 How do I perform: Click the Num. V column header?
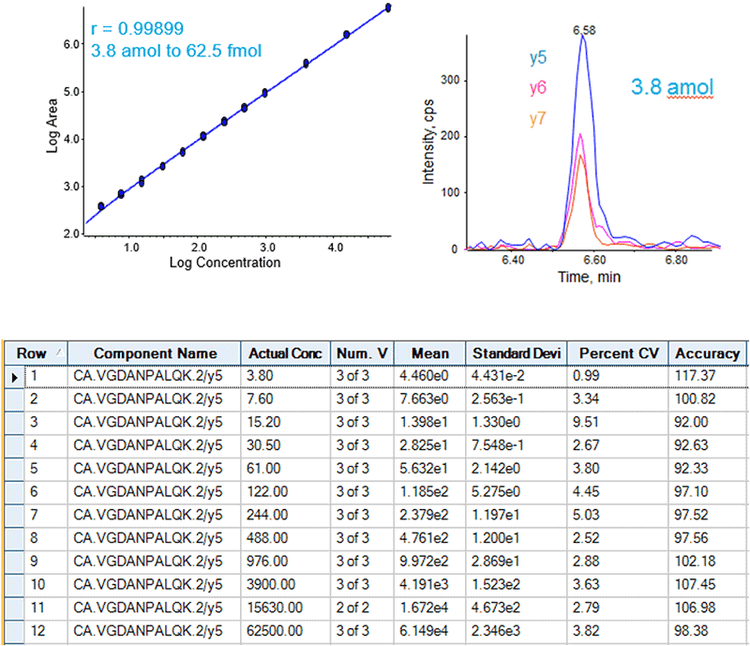pos(361,353)
